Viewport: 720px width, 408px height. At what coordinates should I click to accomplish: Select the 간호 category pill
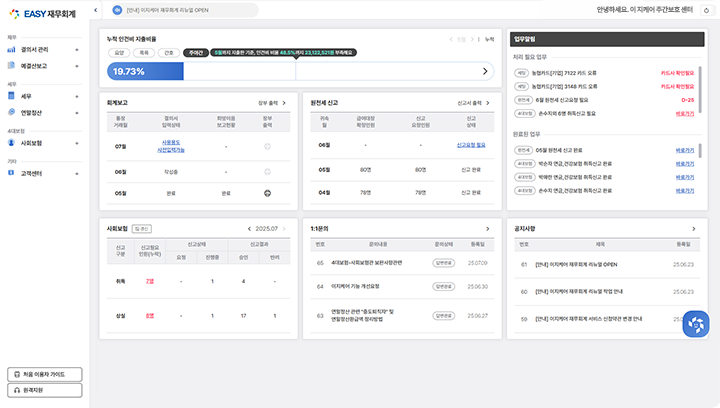169,53
